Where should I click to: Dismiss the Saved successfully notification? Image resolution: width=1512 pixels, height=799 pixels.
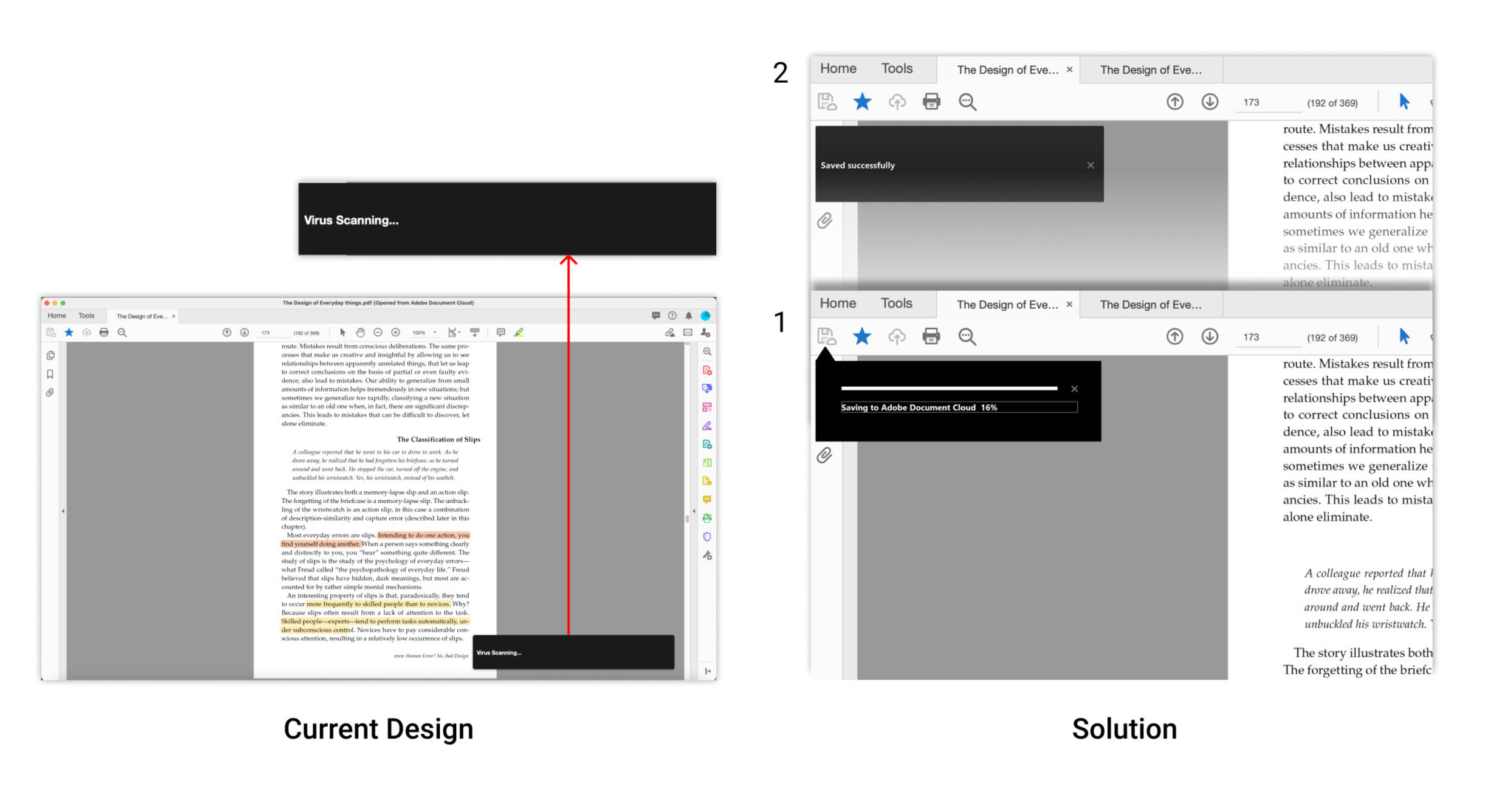pyautogui.click(x=1090, y=165)
